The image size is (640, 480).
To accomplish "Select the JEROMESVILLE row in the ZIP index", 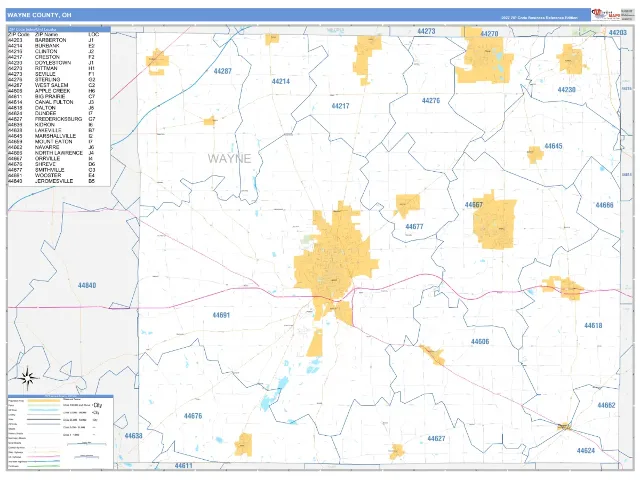I will 51,181.
